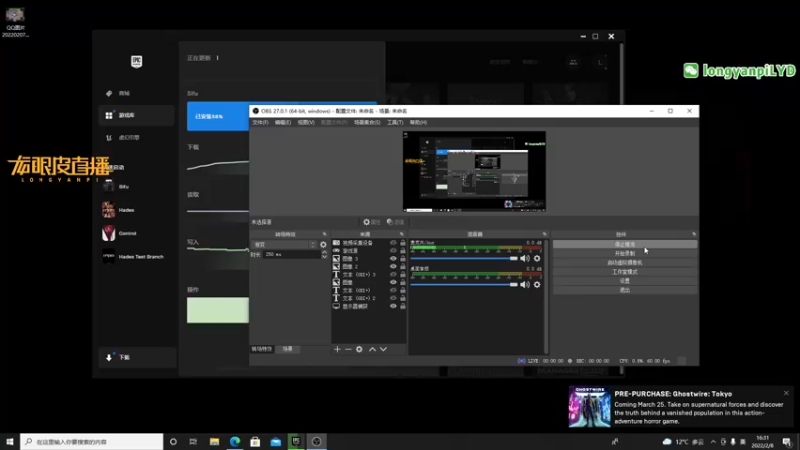Click the Windows taskbar search box
Viewport: 800px width, 450px height.
point(92,441)
